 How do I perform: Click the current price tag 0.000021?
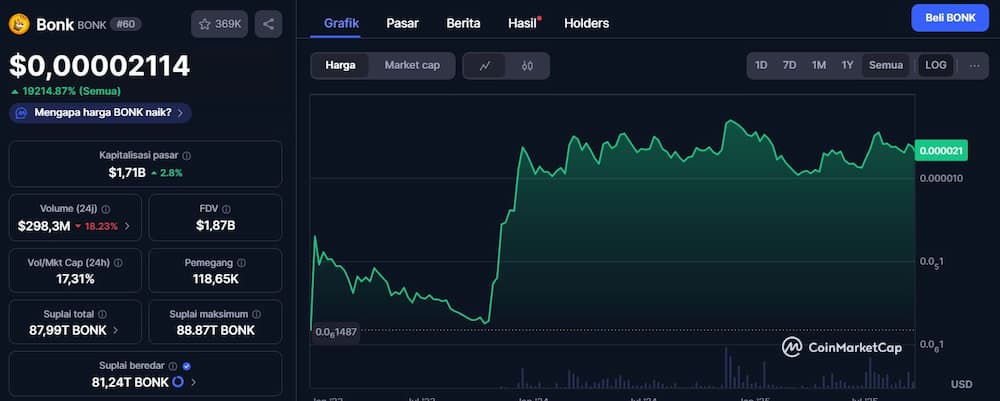click(941, 150)
